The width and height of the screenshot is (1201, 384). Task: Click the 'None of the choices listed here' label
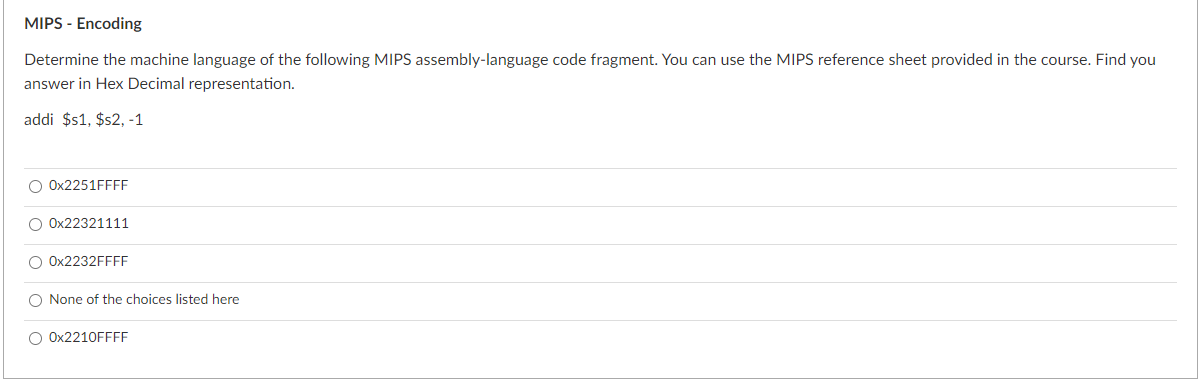[x=144, y=300]
